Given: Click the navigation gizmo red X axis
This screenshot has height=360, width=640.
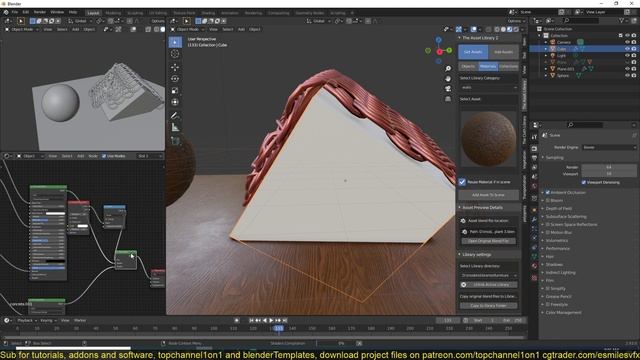Looking at the screenshot, I should coord(439,51).
